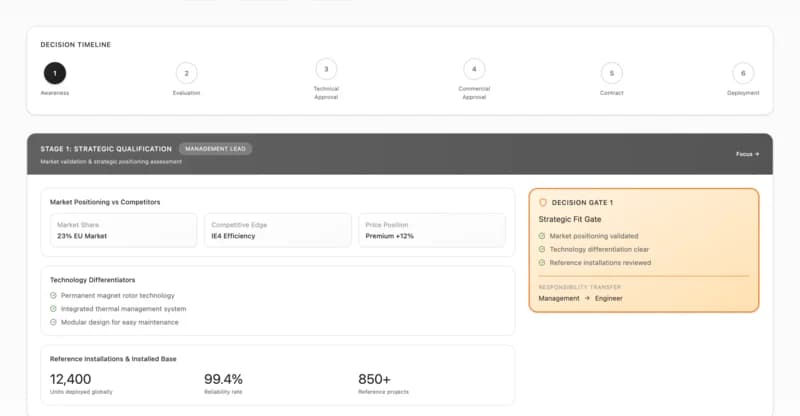Open step 5 Contract stage
The width and height of the screenshot is (800, 416).
(612, 72)
